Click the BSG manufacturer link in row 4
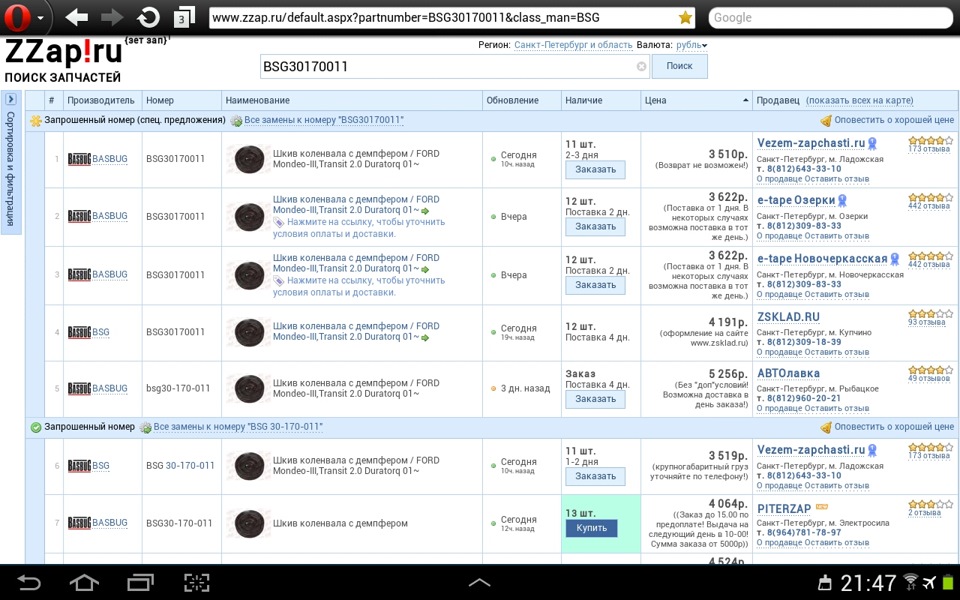960x600 pixels. [x=100, y=332]
